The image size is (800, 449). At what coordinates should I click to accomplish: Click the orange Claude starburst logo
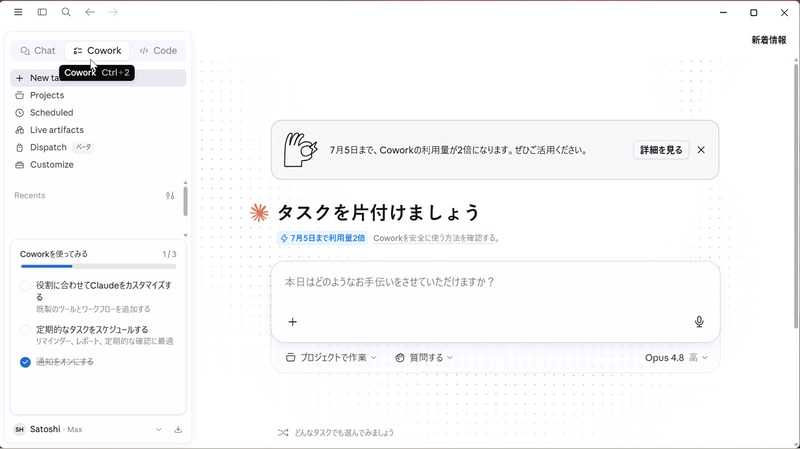coord(259,212)
